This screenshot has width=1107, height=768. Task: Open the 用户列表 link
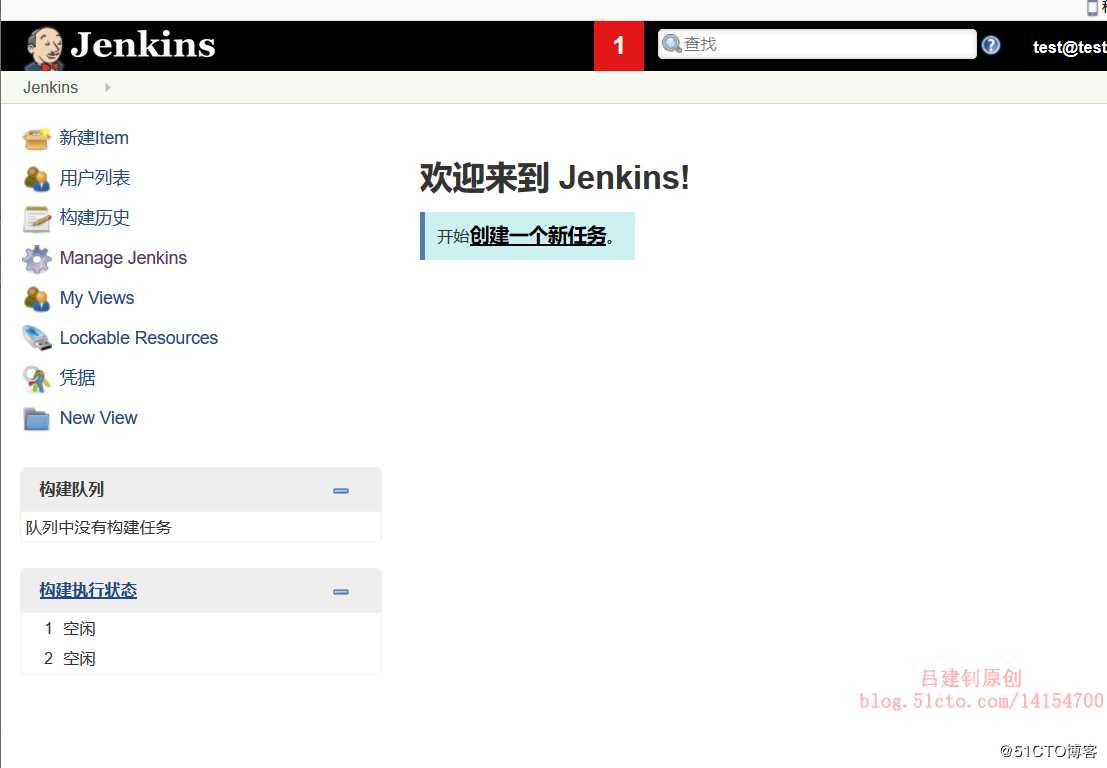point(95,178)
